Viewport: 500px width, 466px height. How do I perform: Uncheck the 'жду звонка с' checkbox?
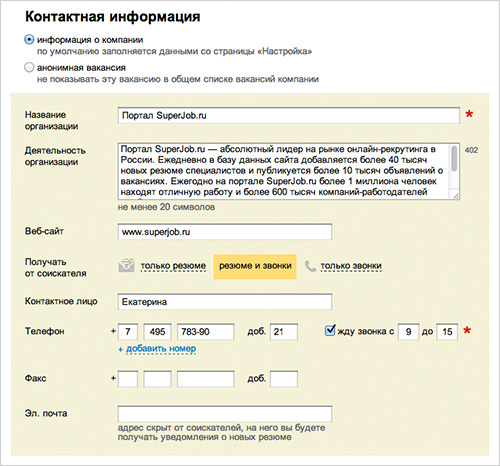click(x=330, y=330)
